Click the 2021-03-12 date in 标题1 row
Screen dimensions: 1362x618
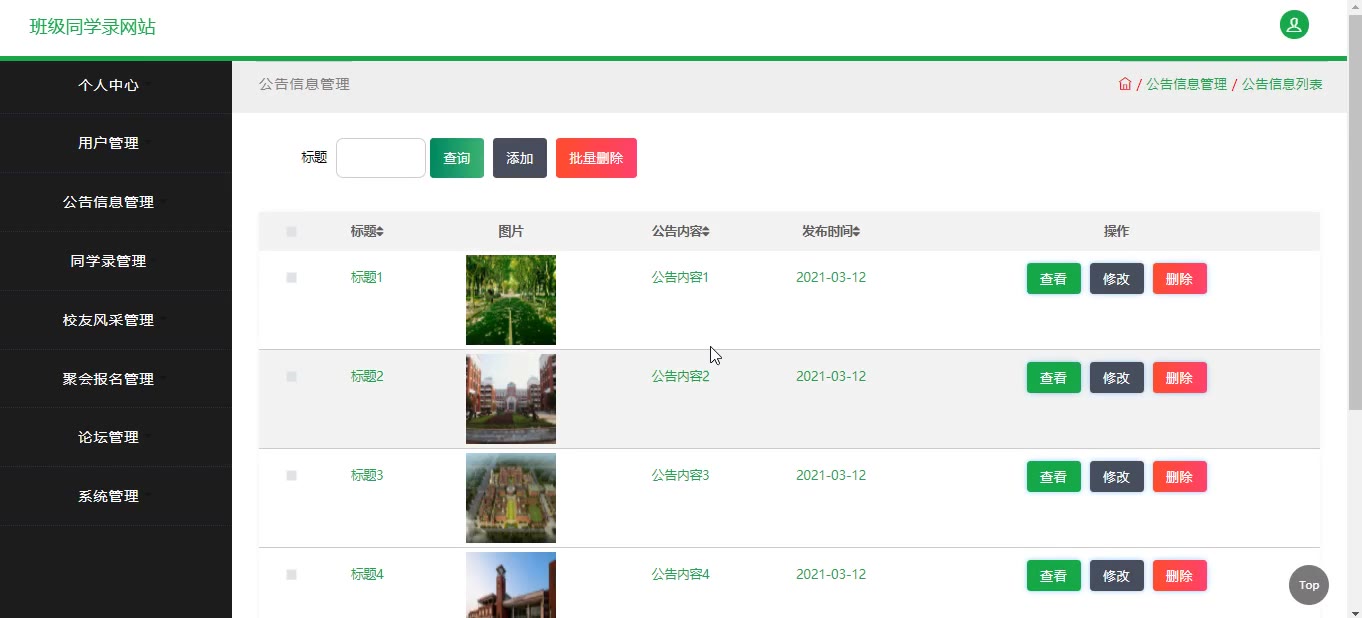831,278
